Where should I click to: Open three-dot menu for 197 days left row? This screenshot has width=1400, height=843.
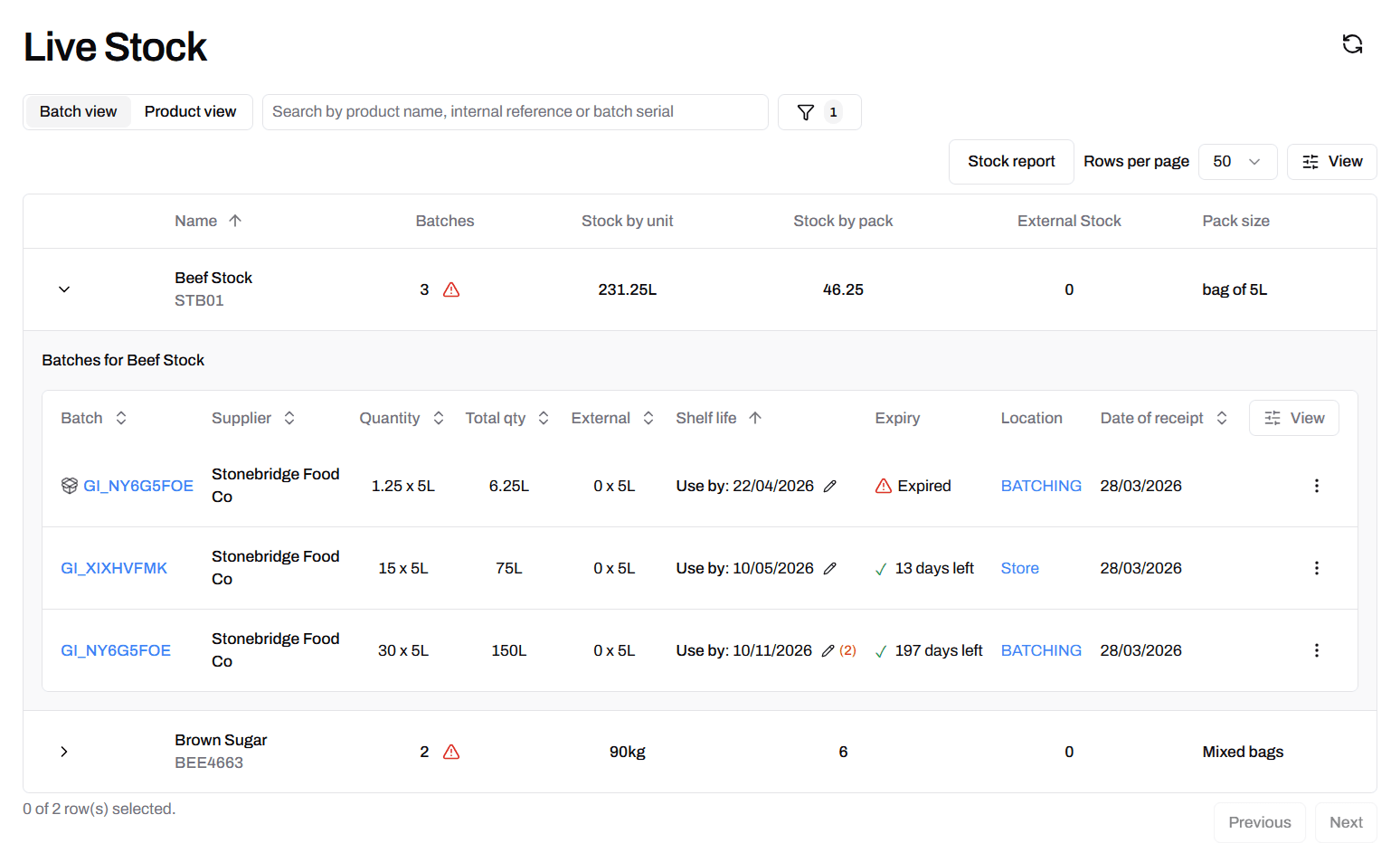tap(1316, 650)
